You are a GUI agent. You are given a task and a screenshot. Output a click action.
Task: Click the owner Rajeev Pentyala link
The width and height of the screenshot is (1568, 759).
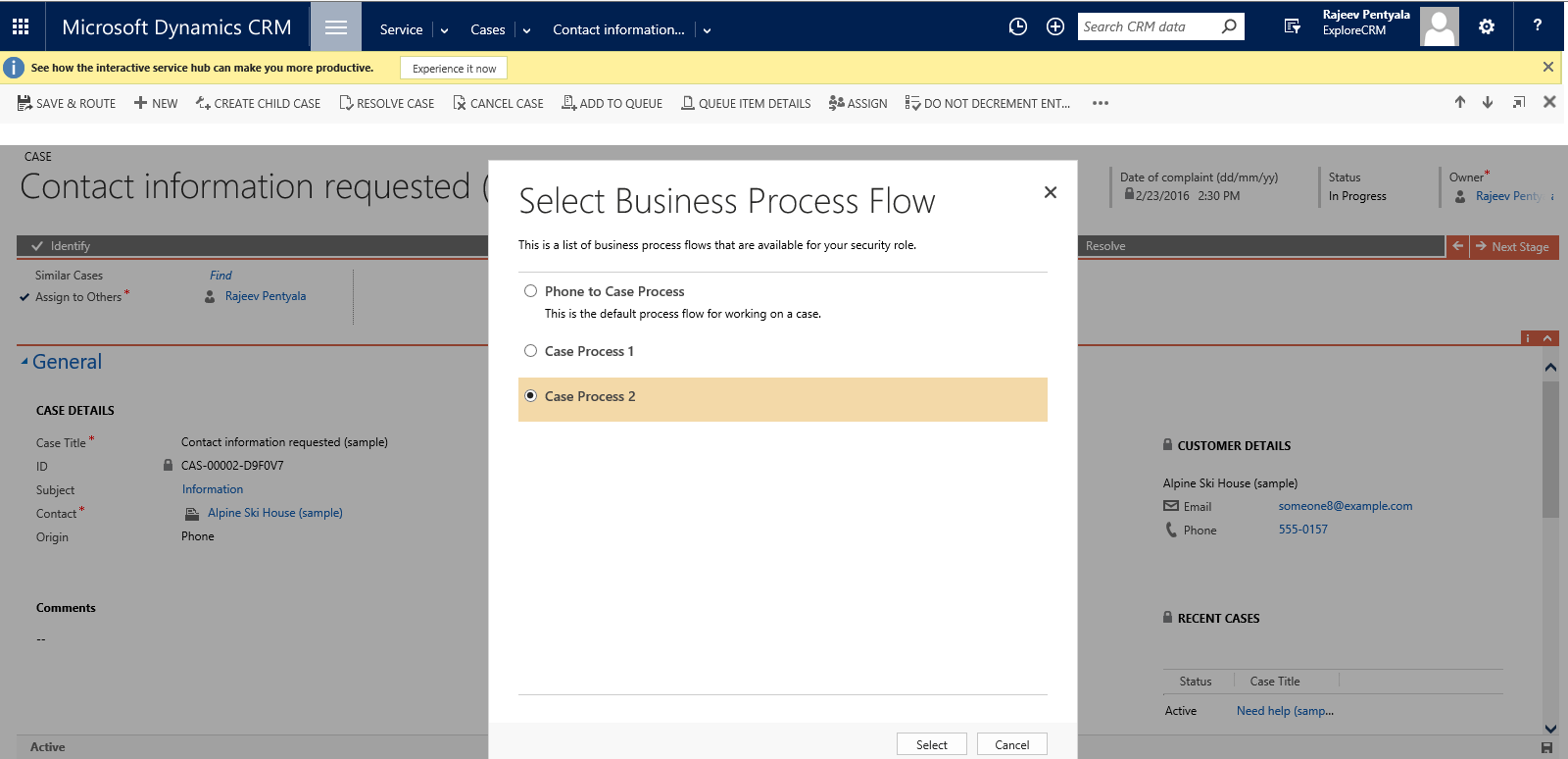pyautogui.click(x=1509, y=196)
